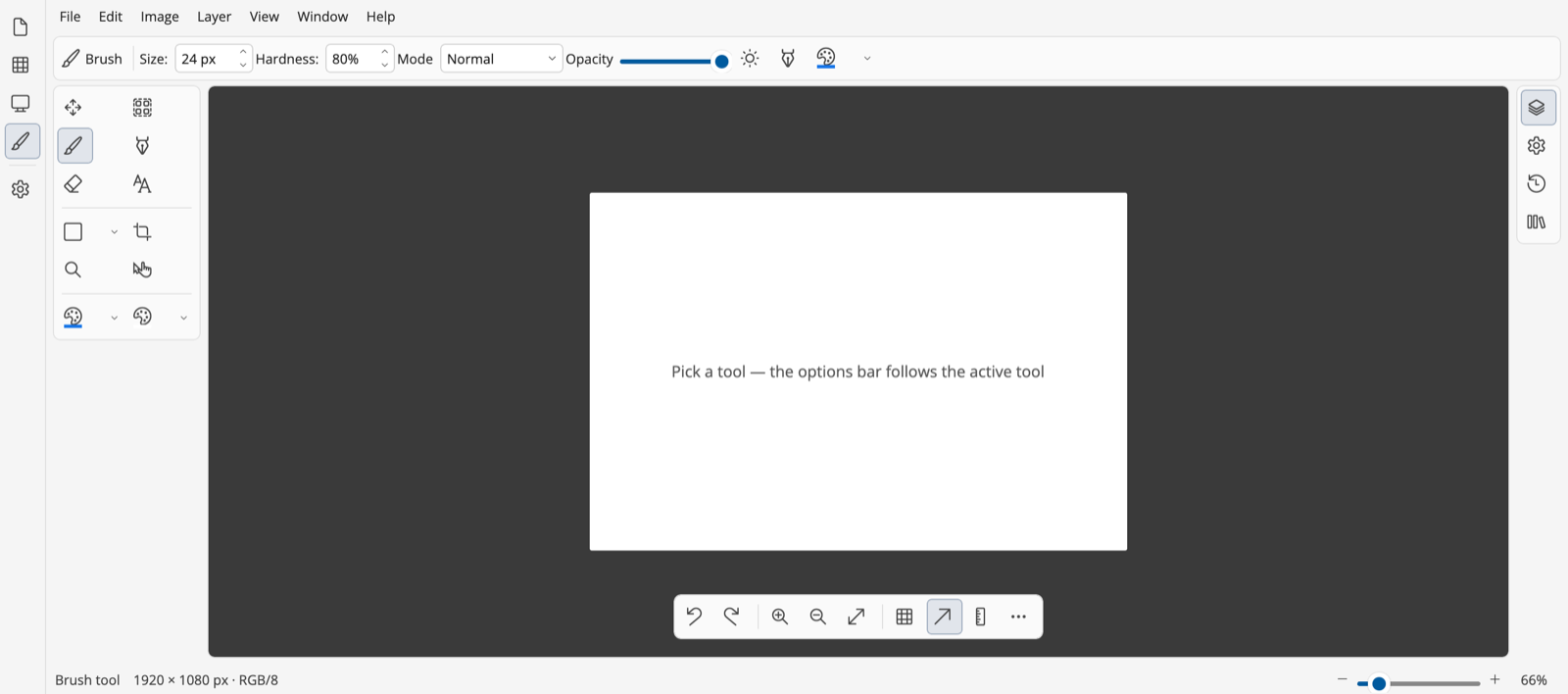
Task: Click the white canvas document area
Action: coord(858,372)
